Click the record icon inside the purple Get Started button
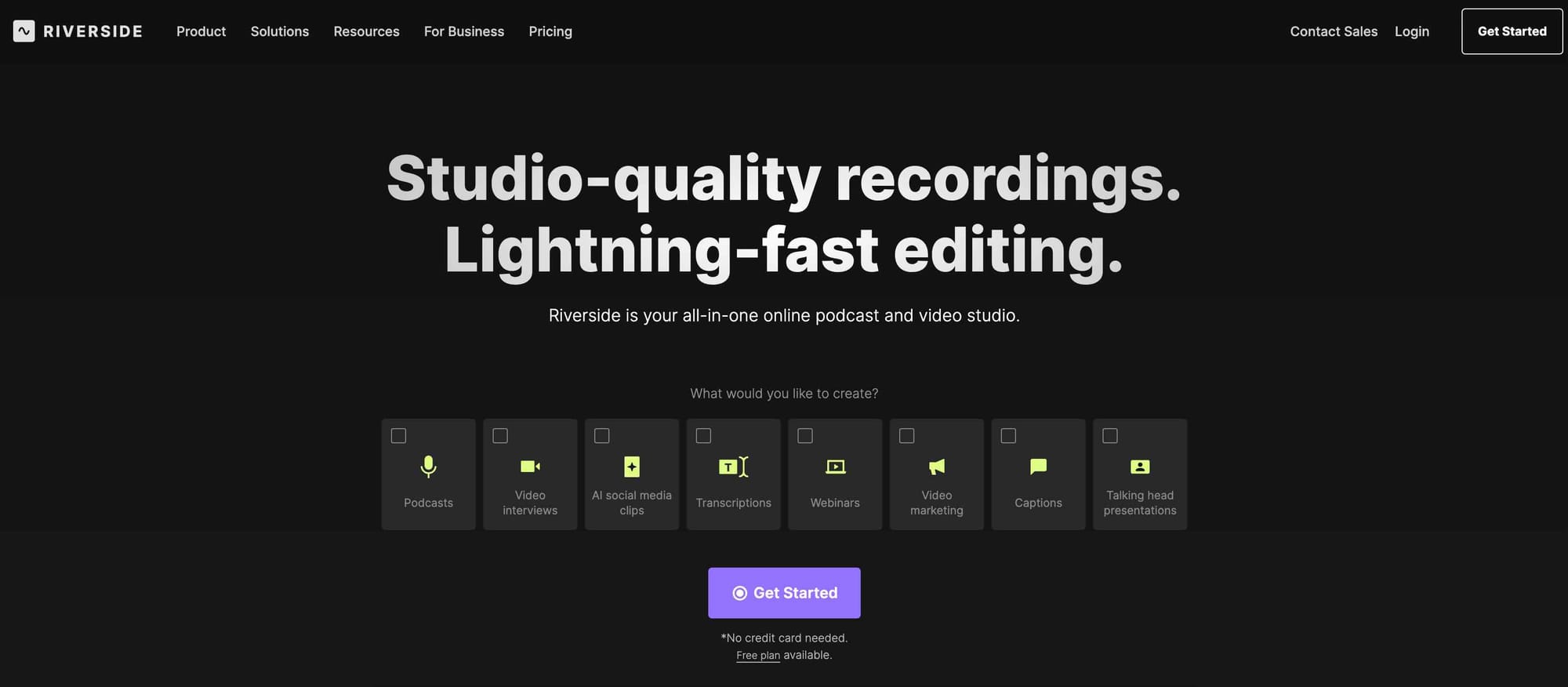 click(x=739, y=593)
